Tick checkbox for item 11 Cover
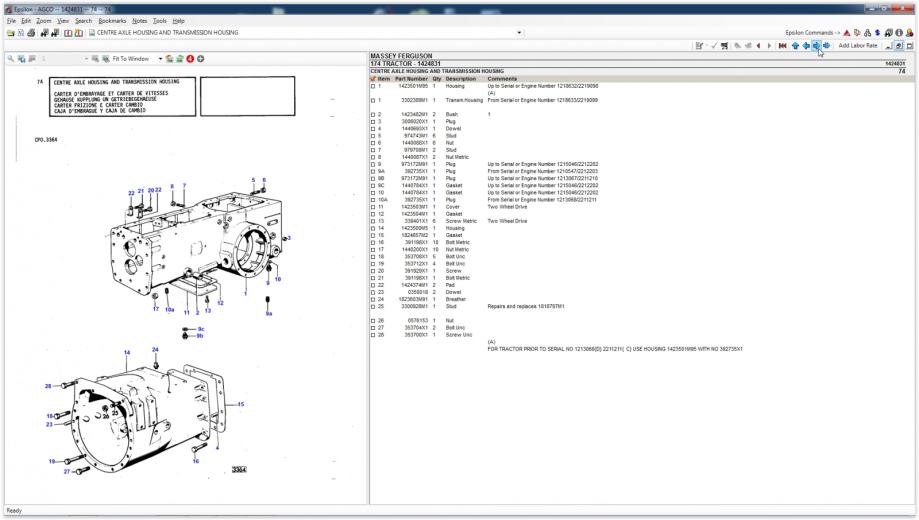 pyautogui.click(x=373, y=207)
